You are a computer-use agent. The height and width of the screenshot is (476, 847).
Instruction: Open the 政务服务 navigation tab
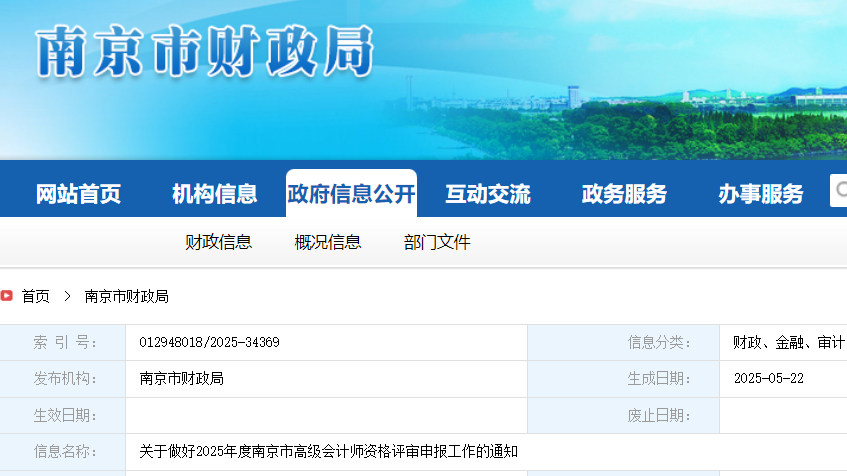click(624, 194)
